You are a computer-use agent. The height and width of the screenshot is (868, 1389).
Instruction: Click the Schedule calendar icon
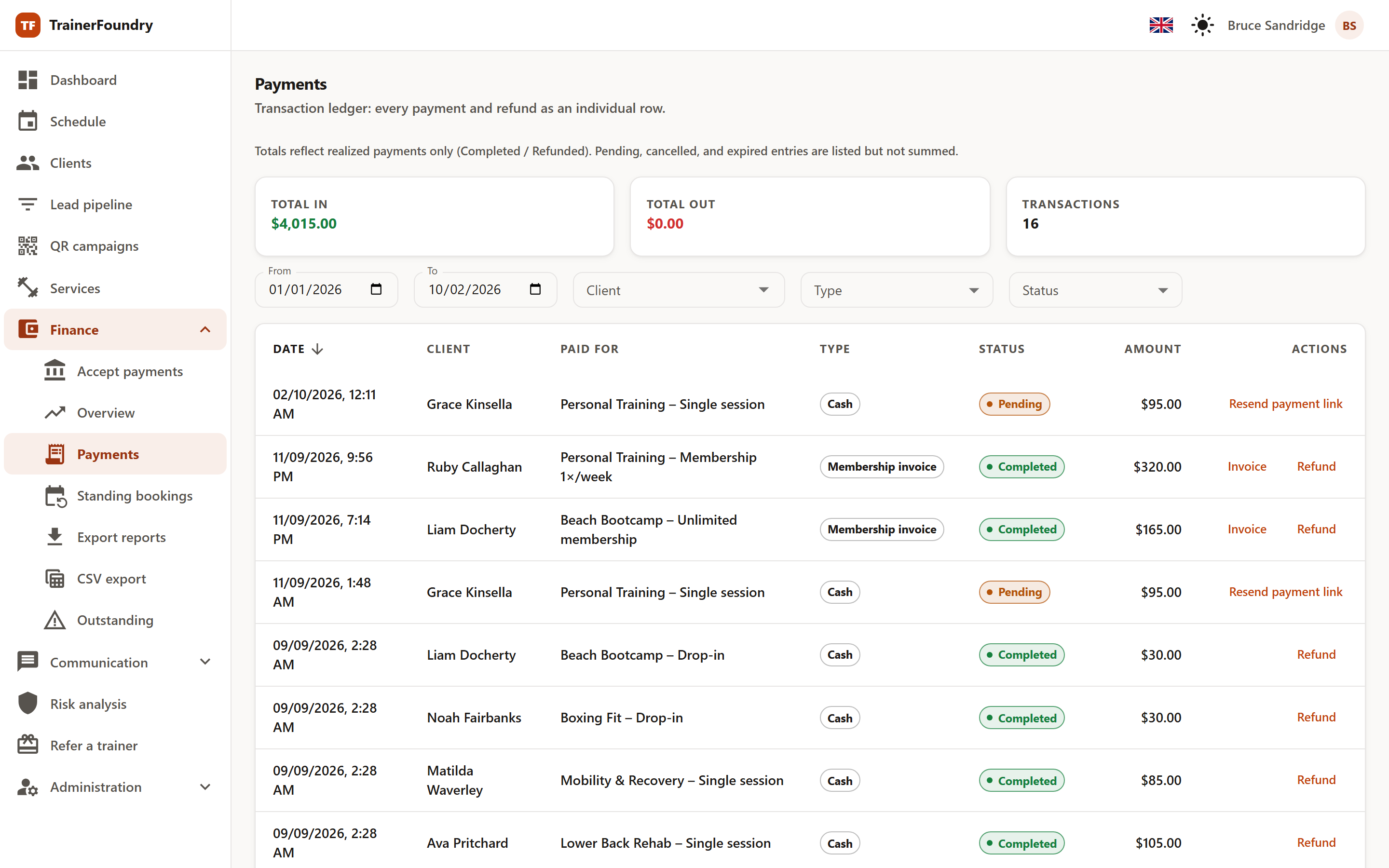pyautogui.click(x=27, y=121)
